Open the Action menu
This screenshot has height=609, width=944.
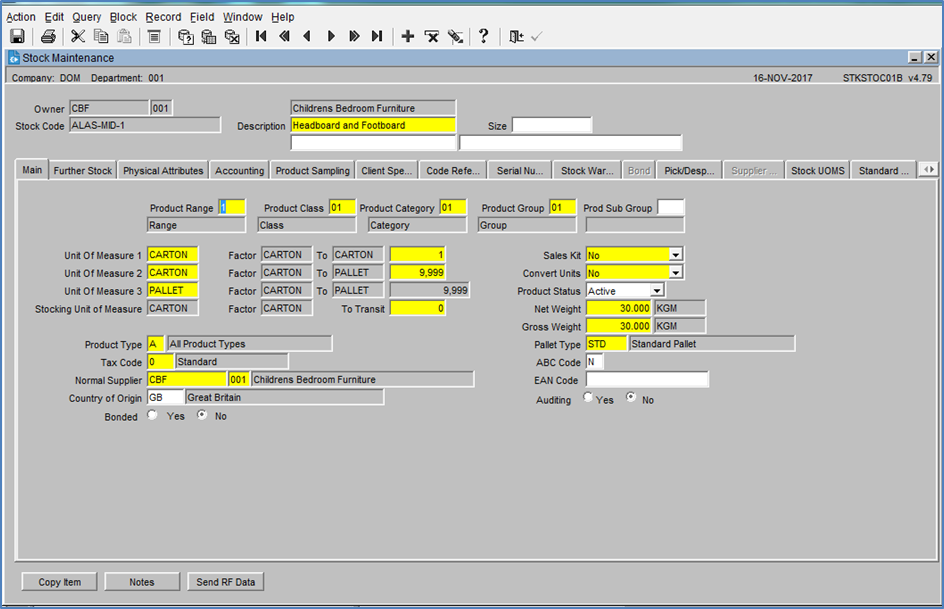coord(20,17)
